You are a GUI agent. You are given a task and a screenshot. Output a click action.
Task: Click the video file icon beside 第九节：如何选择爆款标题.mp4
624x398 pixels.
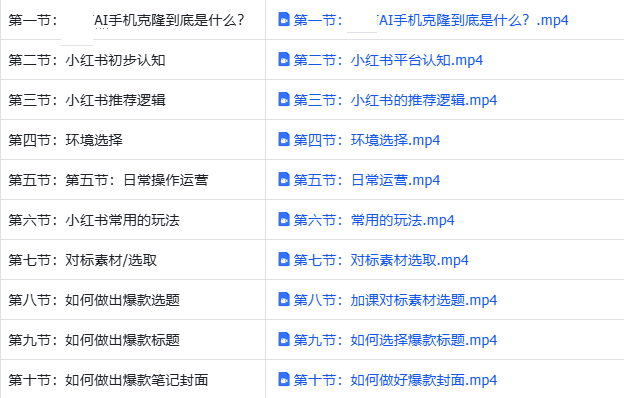coord(284,339)
